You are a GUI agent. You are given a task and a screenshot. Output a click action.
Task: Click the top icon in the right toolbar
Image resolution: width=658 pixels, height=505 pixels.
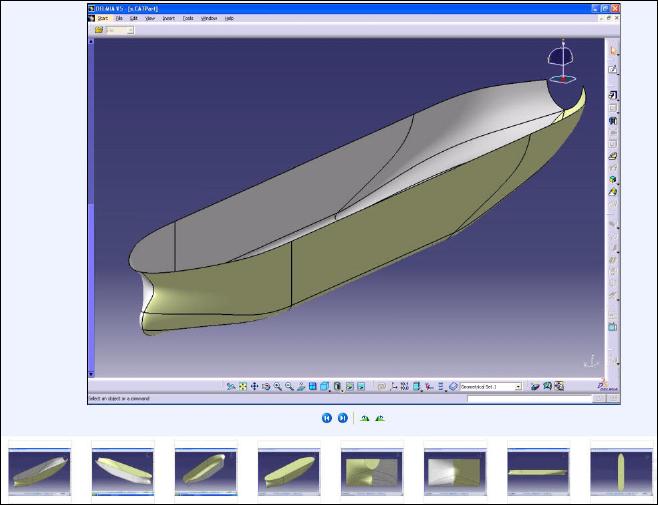613,51
